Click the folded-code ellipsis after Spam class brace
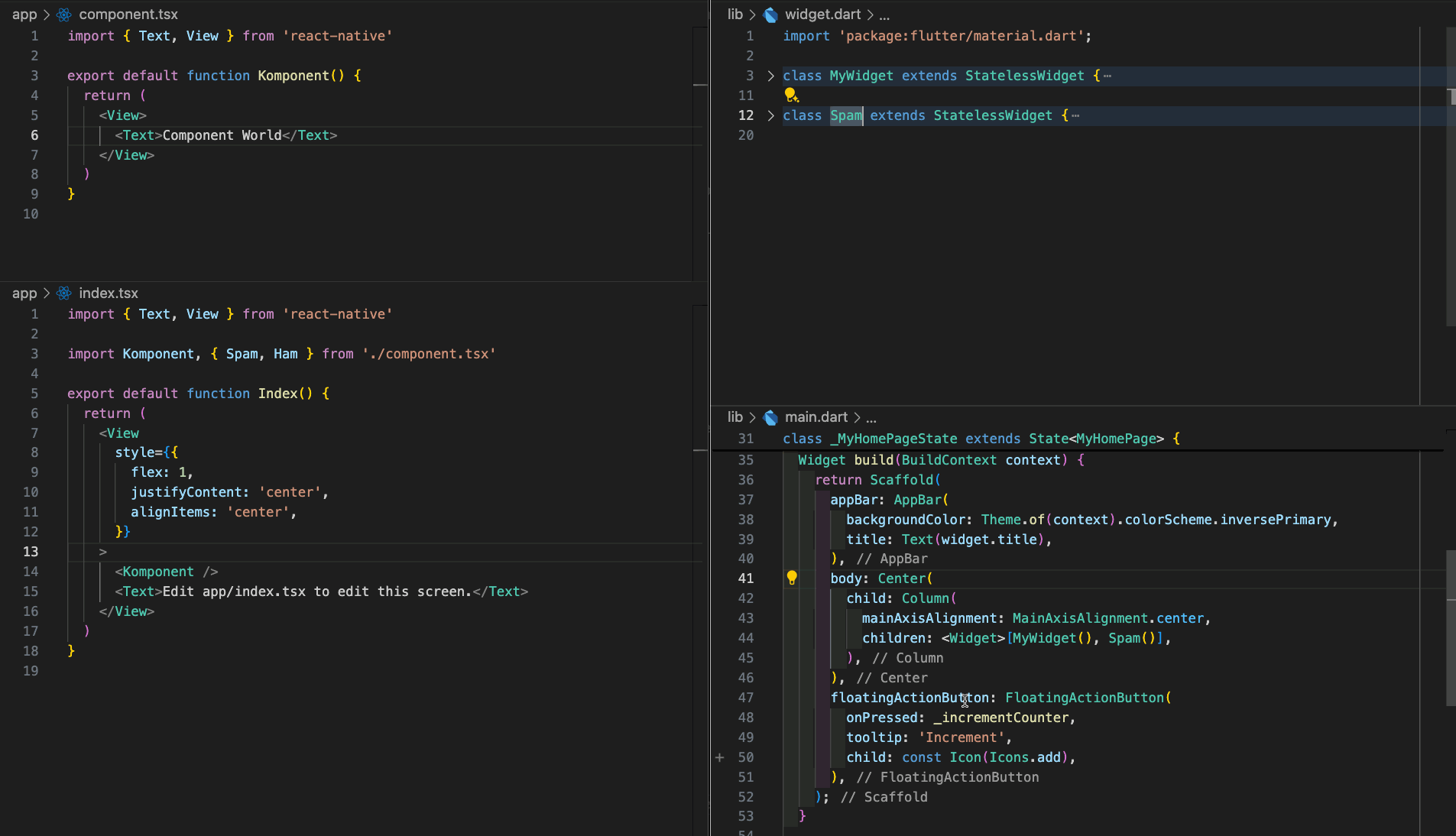The image size is (1456, 836). pos(1075,115)
